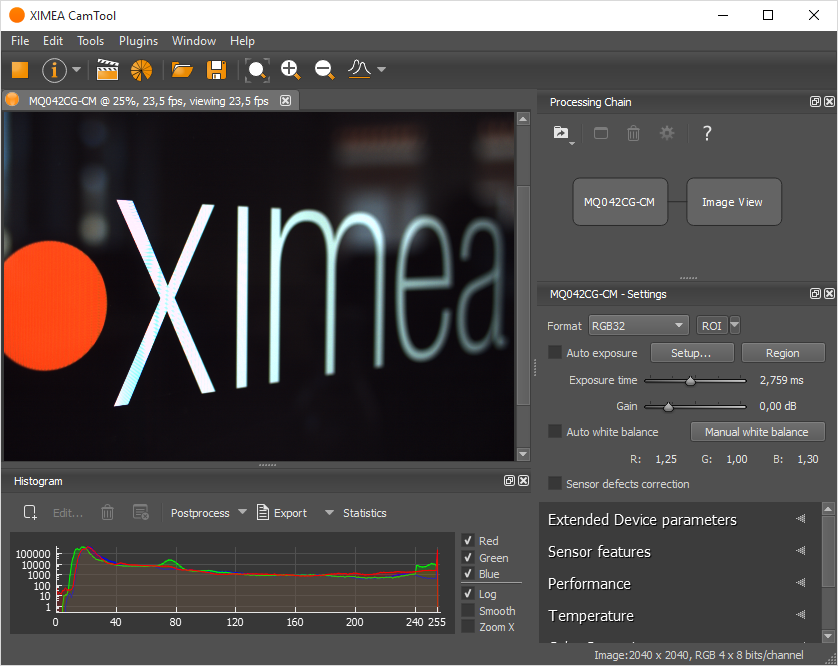Open the Edit menu
Image resolution: width=838 pixels, height=666 pixels.
coord(53,41)
